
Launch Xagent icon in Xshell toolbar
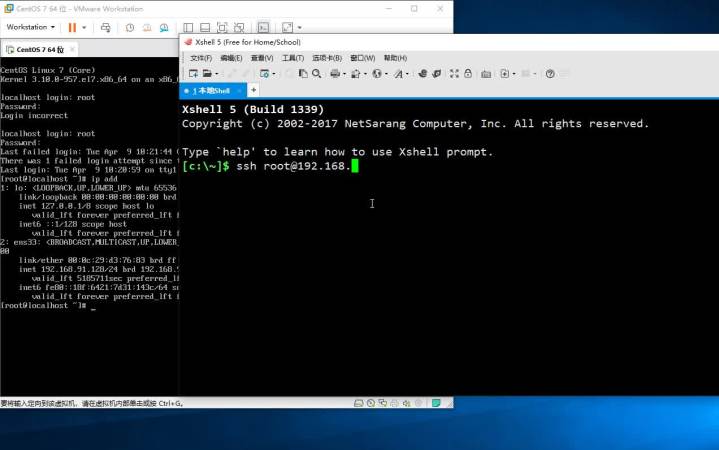[437, 73]
